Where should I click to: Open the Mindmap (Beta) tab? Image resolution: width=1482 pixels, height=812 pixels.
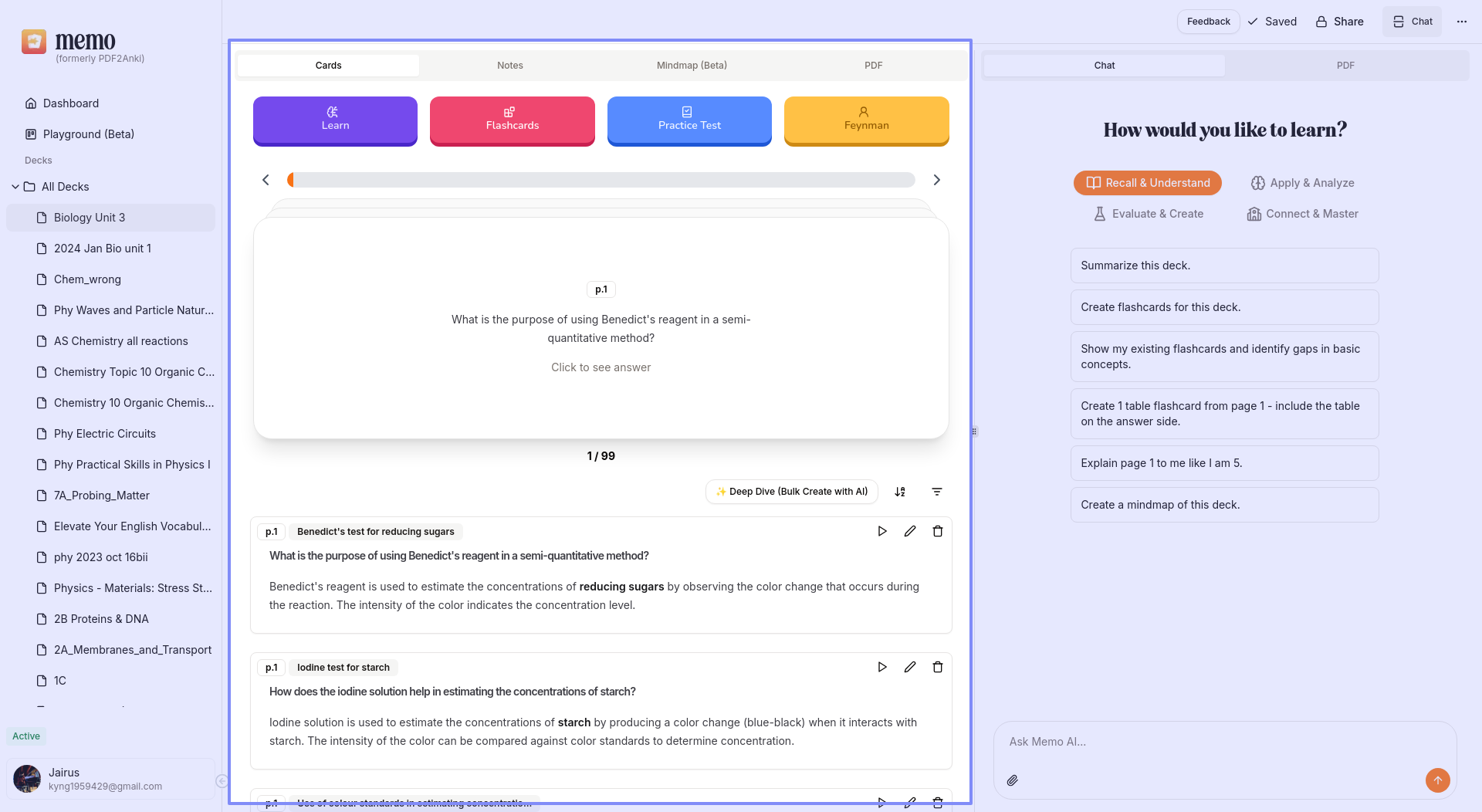click(x=692, y=66)
